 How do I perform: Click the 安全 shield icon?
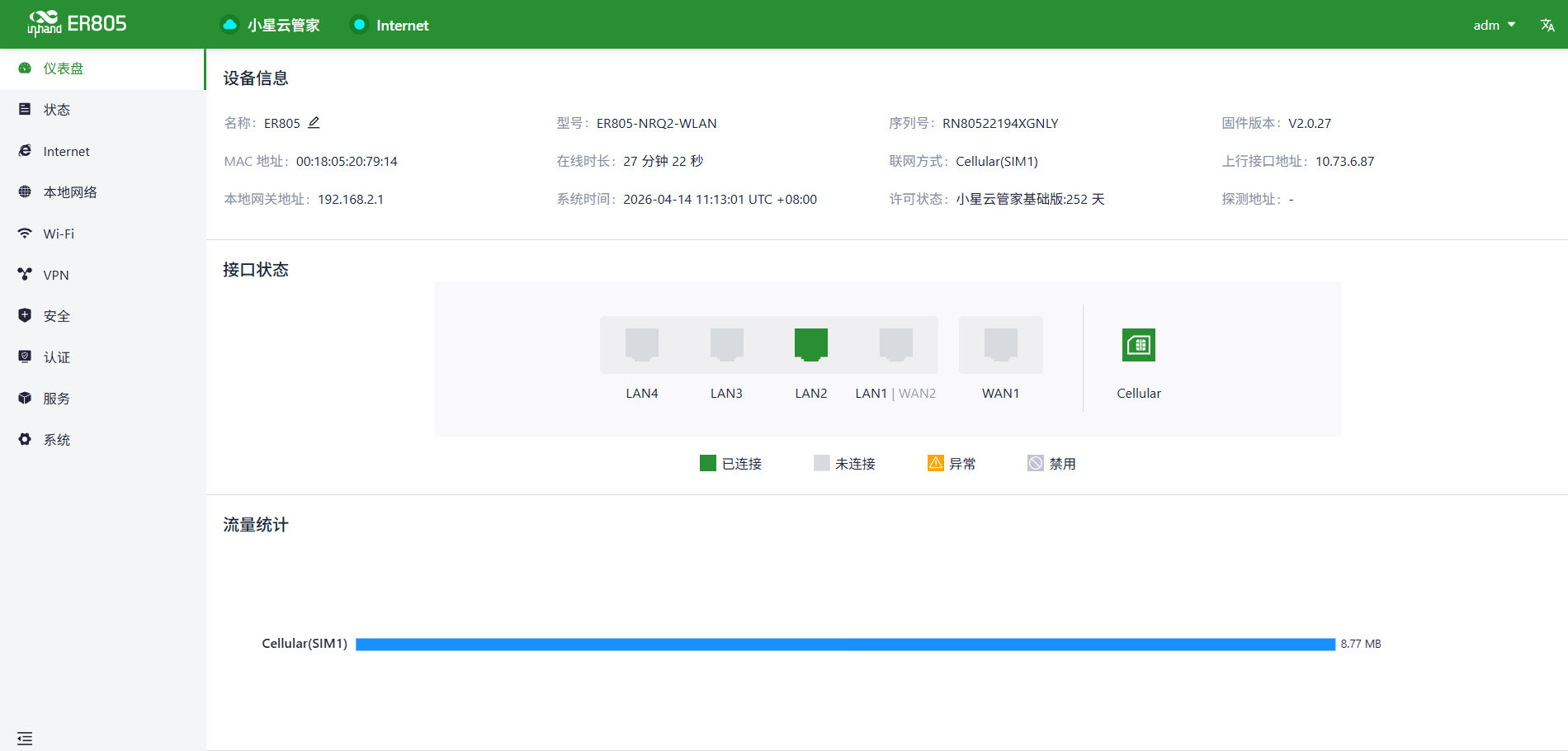25,315
